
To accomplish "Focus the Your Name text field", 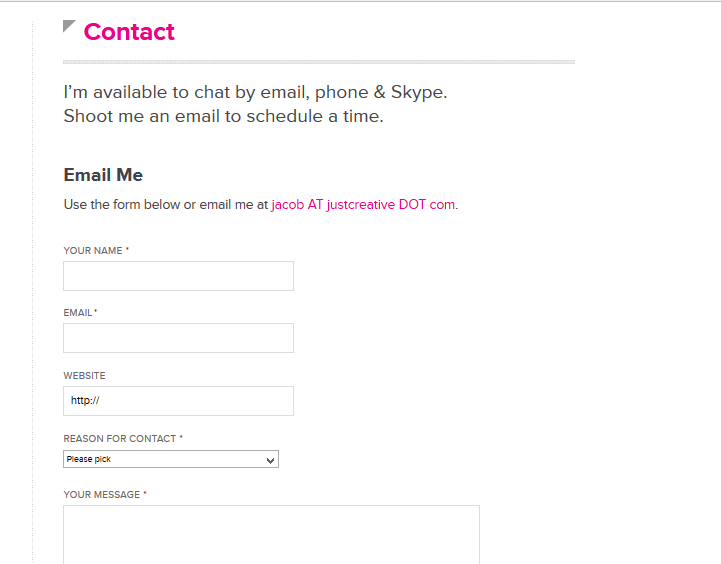I will coord(178,276).
